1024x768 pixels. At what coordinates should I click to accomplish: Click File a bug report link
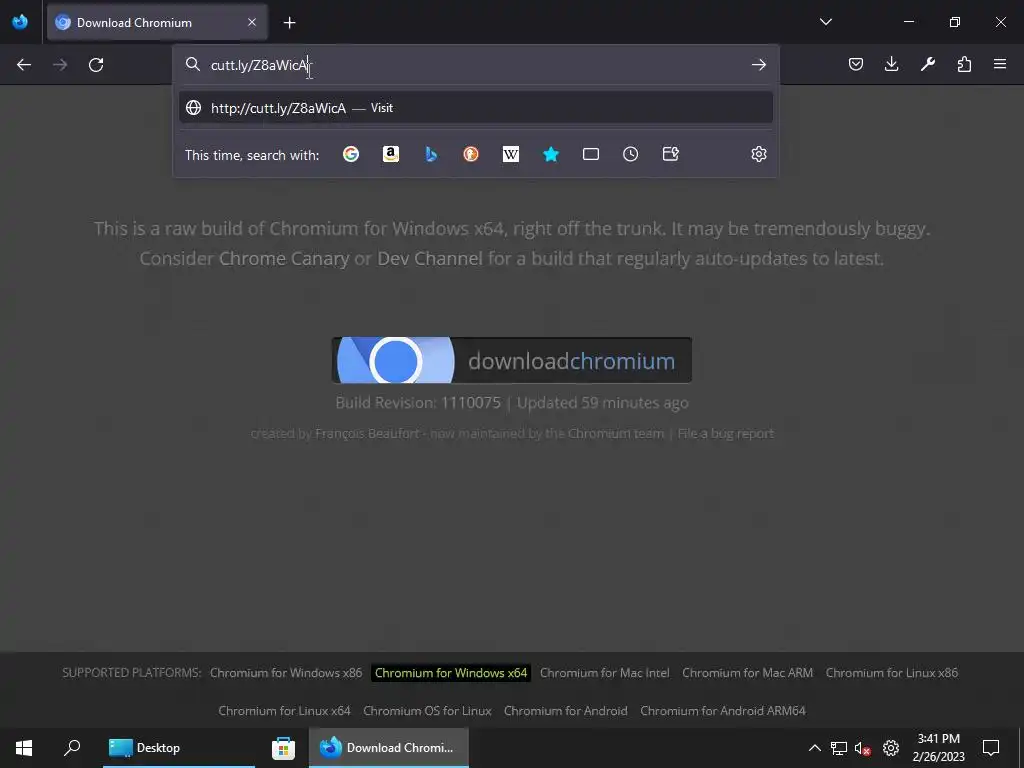point(726,434)
